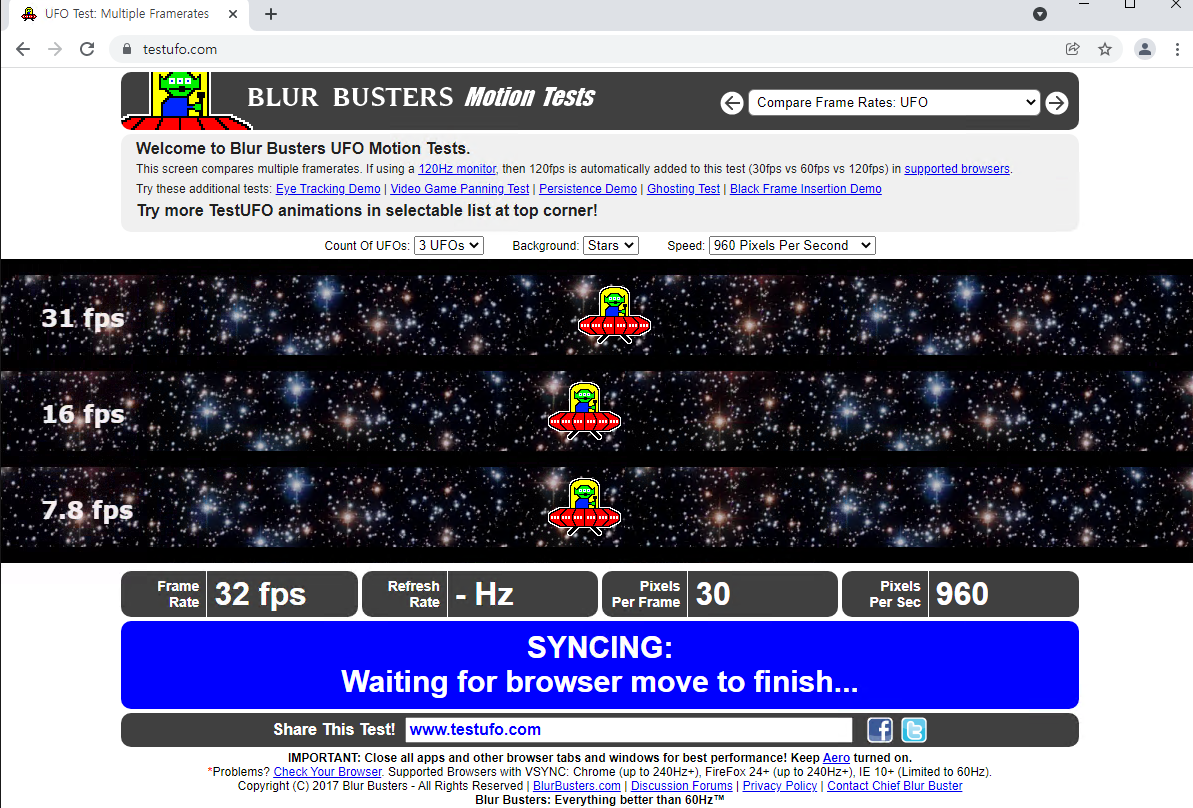Bookmark this page with star icon
Viewport: 1193px width, 808px height.
[1105, 49]
